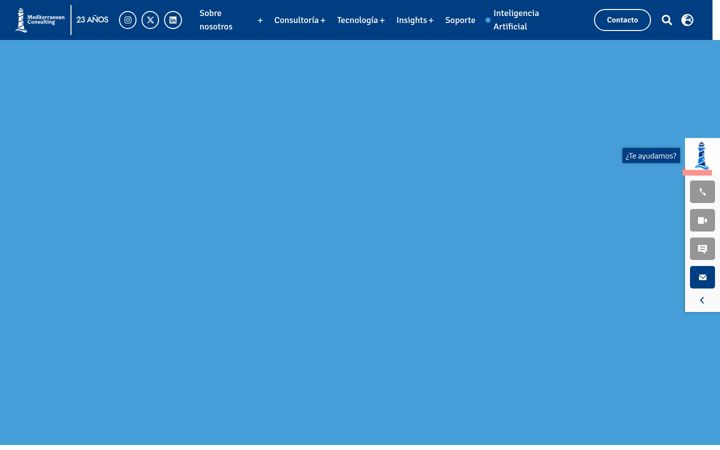Click the ¿Te ayudamos? tooltip label
The width and height of the screenshot is (720, 450).
pos(651,156)
